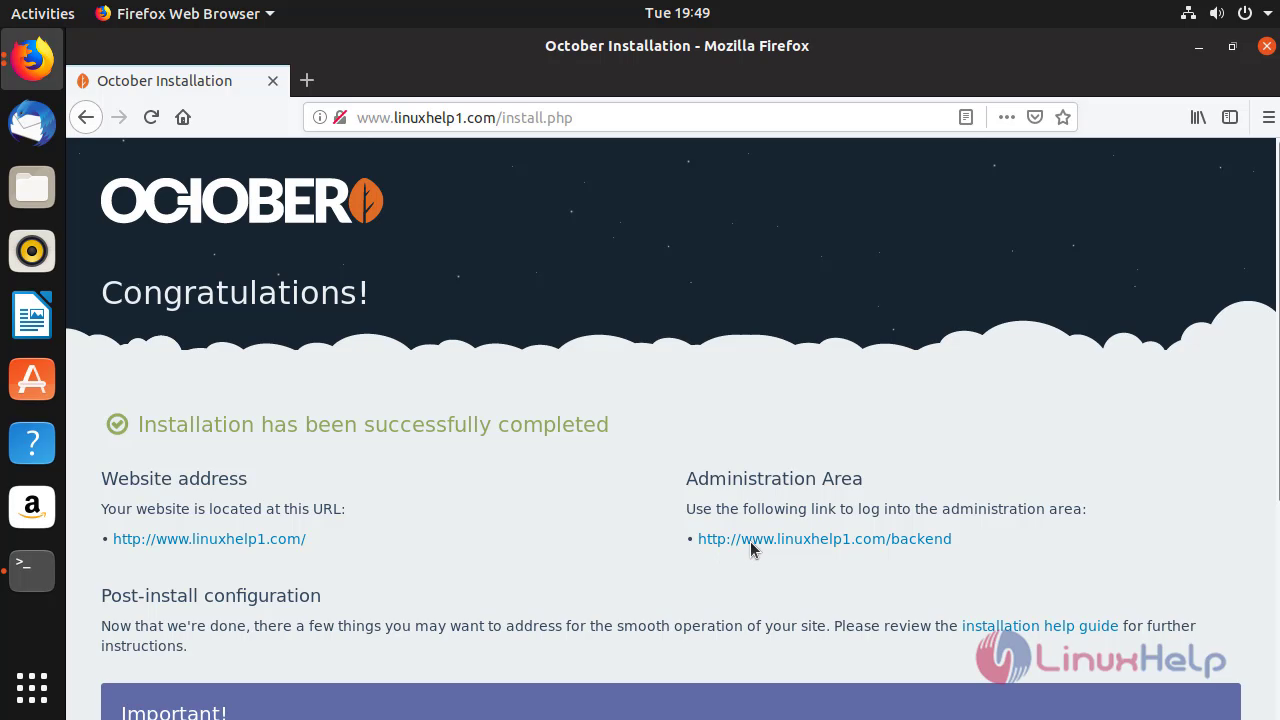The height and width of the screenshot is (720, 1280).
Task: Click the Congratulations! heading
Action: [235, 292]
